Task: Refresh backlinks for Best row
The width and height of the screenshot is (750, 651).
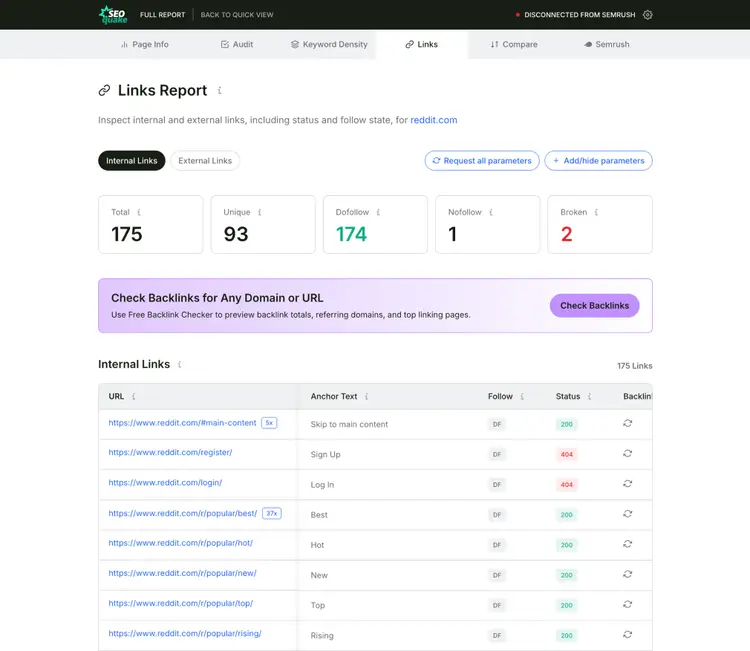Action: pyautogui.click(x=628, y=514)
